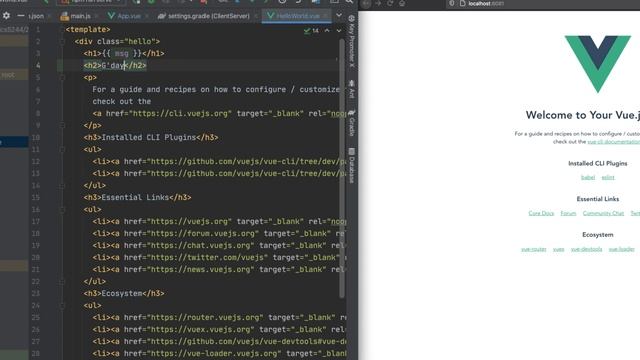Click the browser reload button
Screen dimensions: 640x360
tap(390, 3)
